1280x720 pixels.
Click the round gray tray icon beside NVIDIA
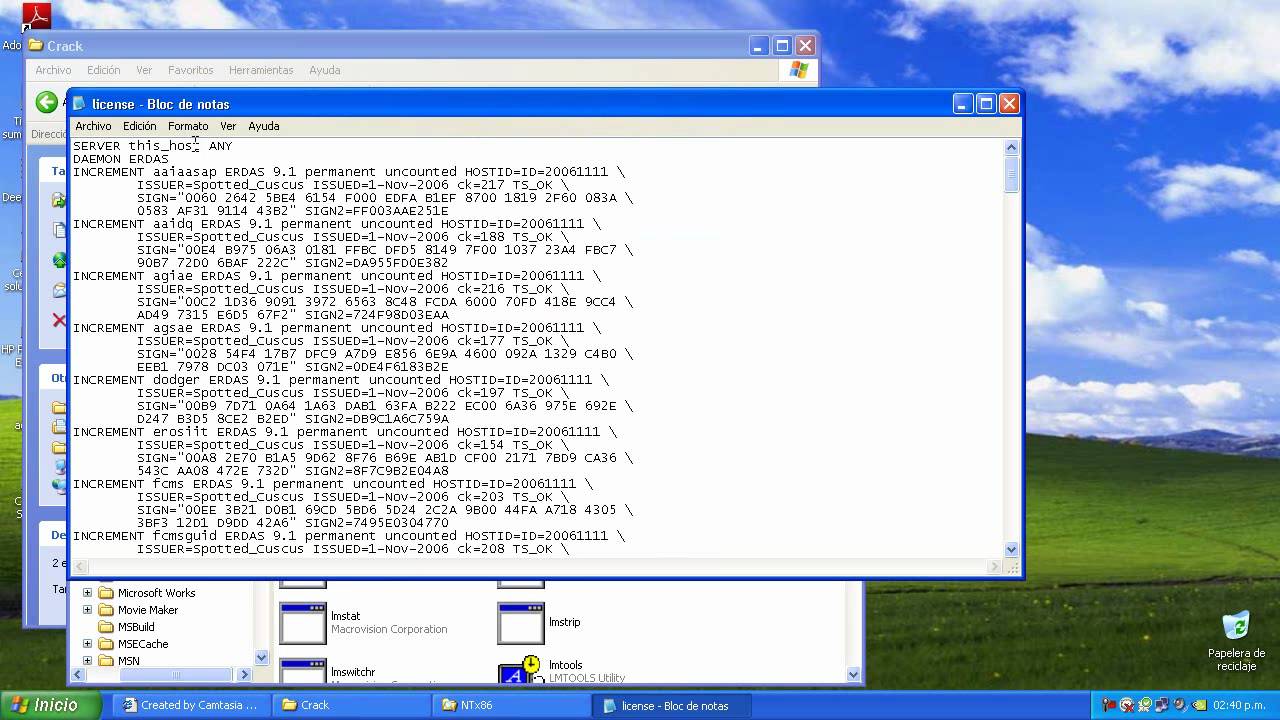pyautogui.click(x=1181, y=705)
